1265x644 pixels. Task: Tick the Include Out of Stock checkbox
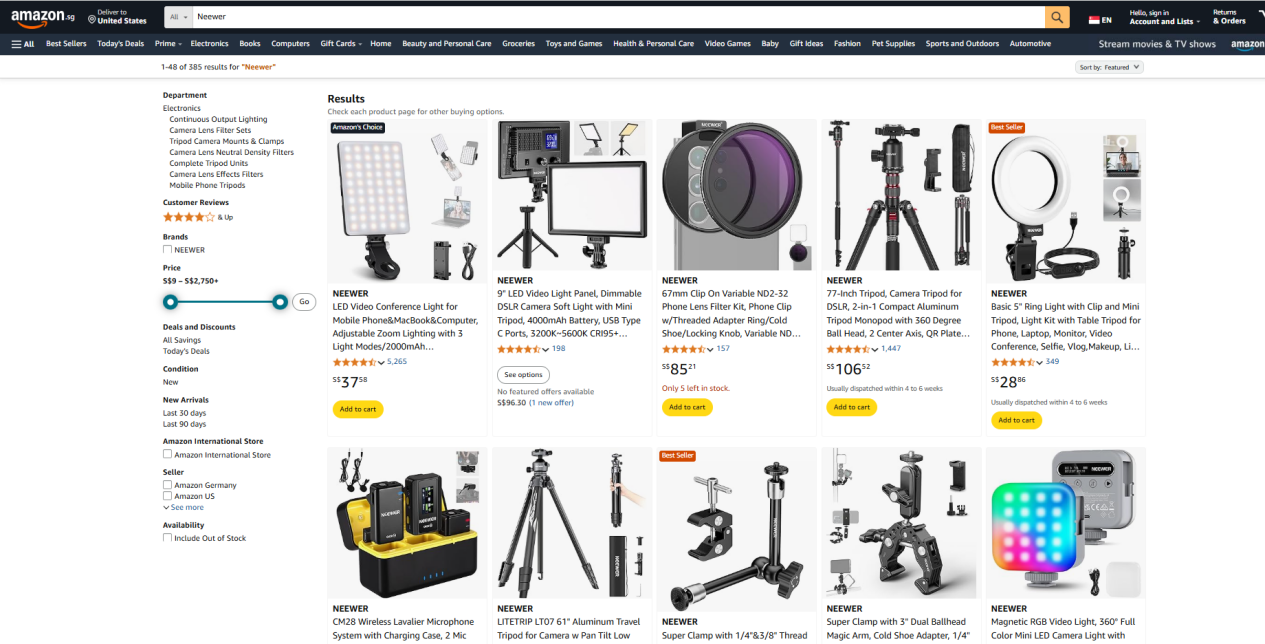pyautogui.click(x=167, y=538)
